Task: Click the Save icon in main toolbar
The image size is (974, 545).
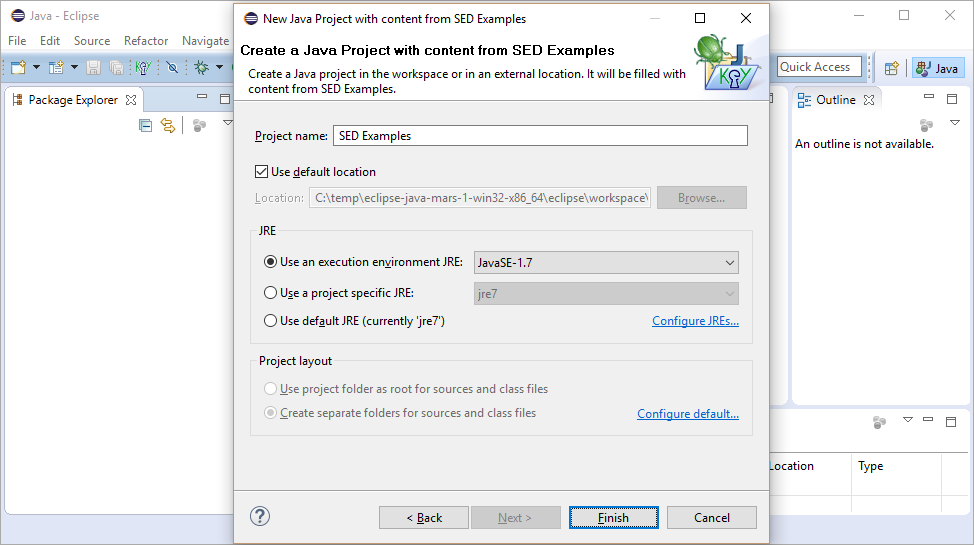Action: (x=93, y=67)
